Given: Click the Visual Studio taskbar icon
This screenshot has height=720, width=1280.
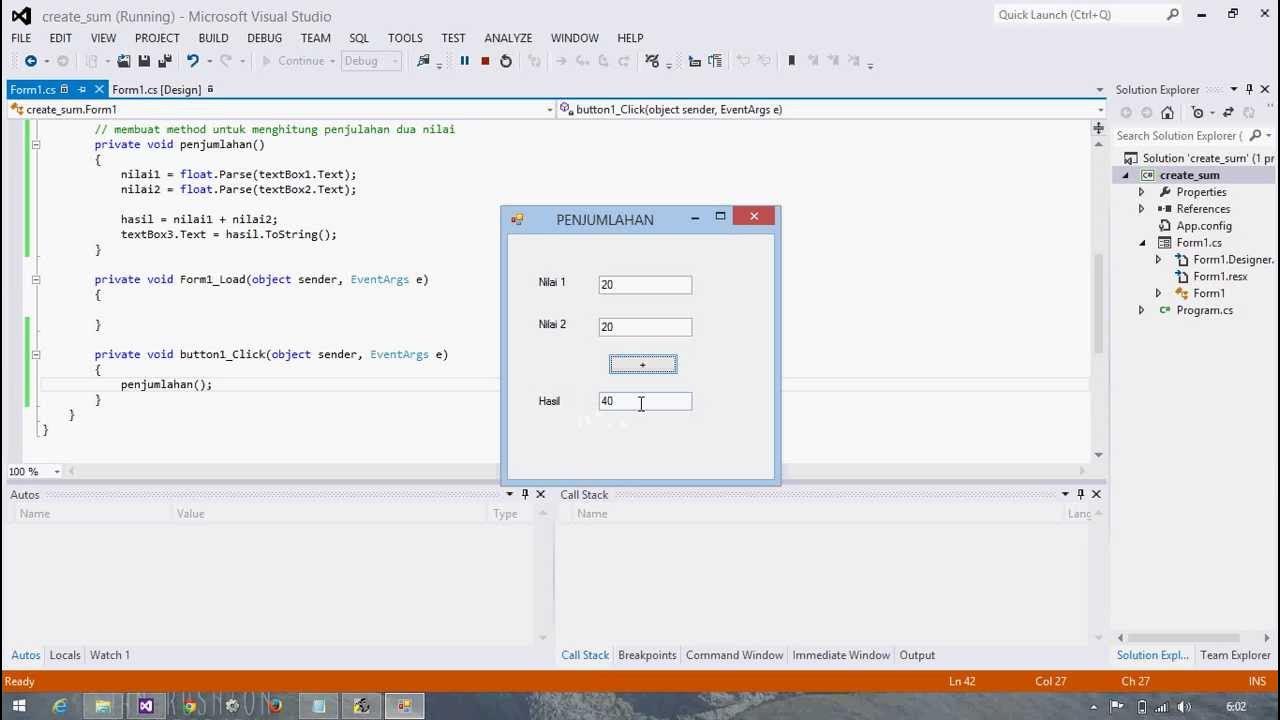Looking at the screenshot, I should tap(146, 706).
